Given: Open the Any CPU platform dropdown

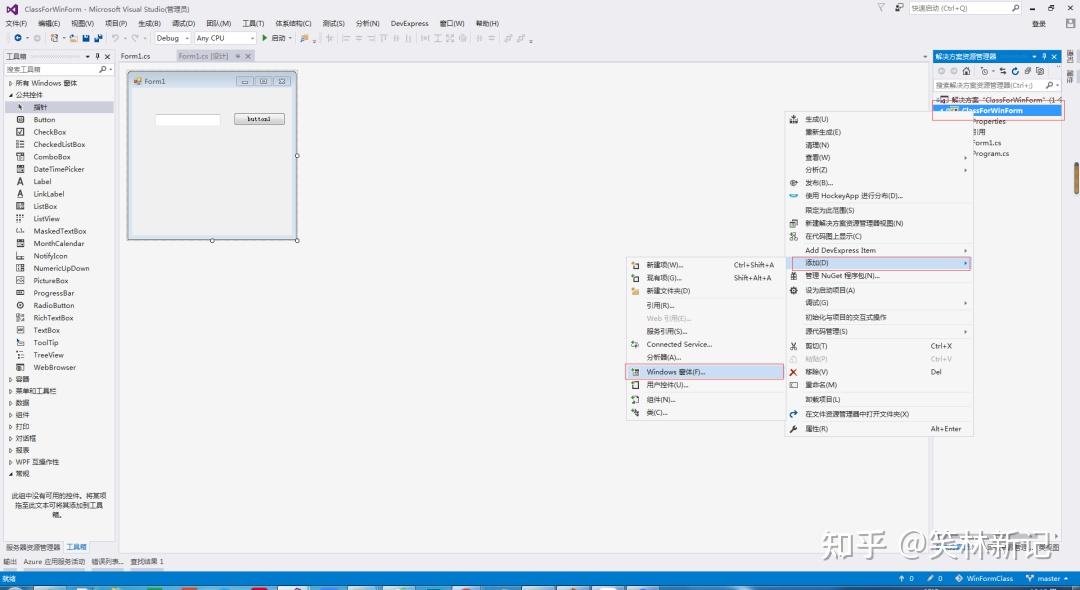Looking at the screenshot, I should pyautogui.click(x=225, y=39).
